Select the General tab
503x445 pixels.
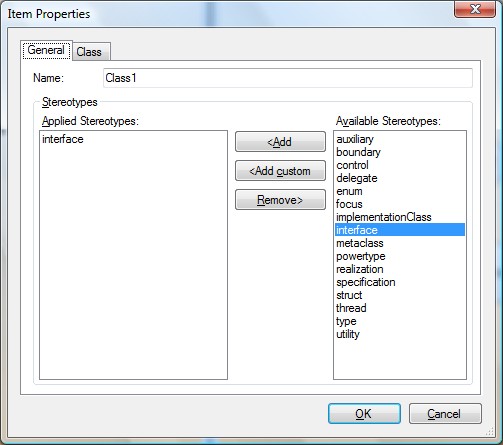coord(46,50)
